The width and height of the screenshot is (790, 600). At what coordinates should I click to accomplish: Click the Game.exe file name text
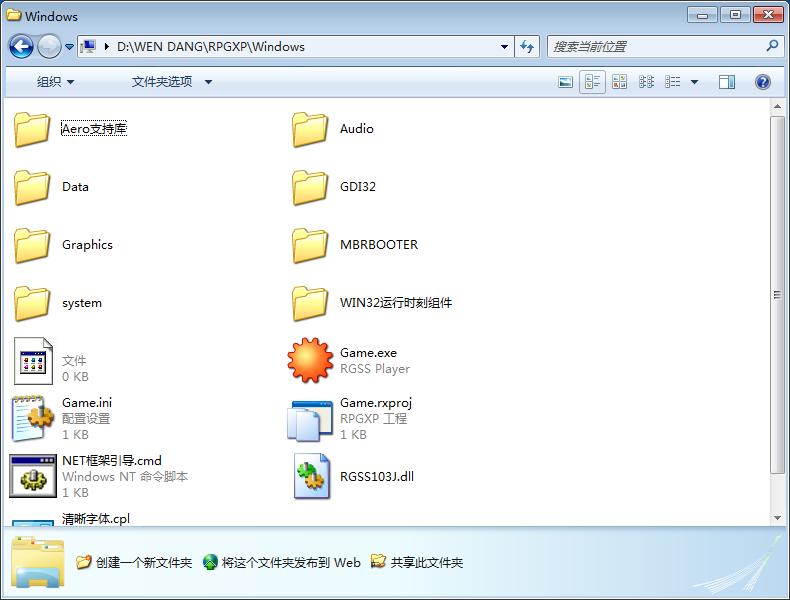(x=368, y=353)
